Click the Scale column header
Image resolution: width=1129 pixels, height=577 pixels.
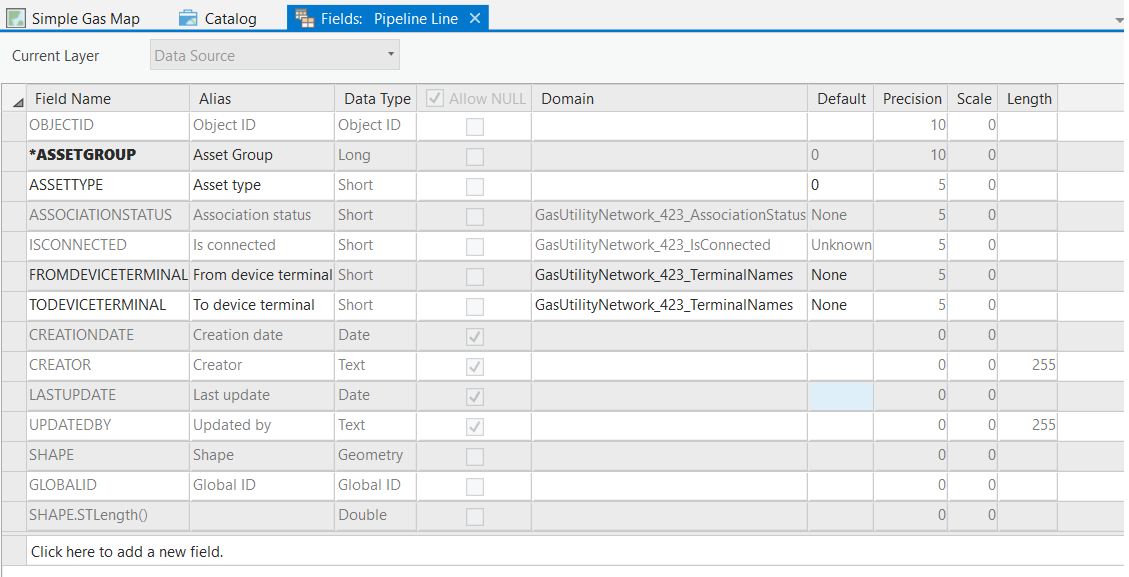click(973, 99)
